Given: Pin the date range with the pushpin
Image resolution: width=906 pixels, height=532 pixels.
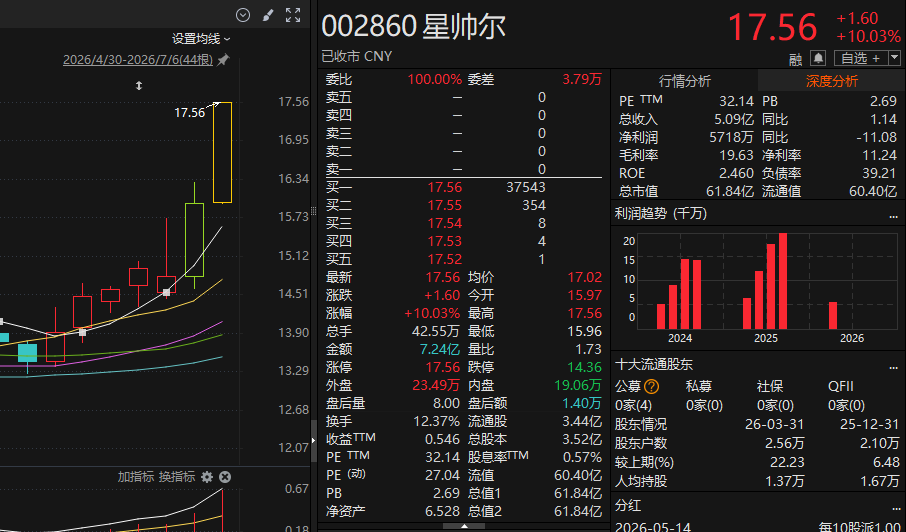Looking at the screenshot, I should click(x=223, y=59).
